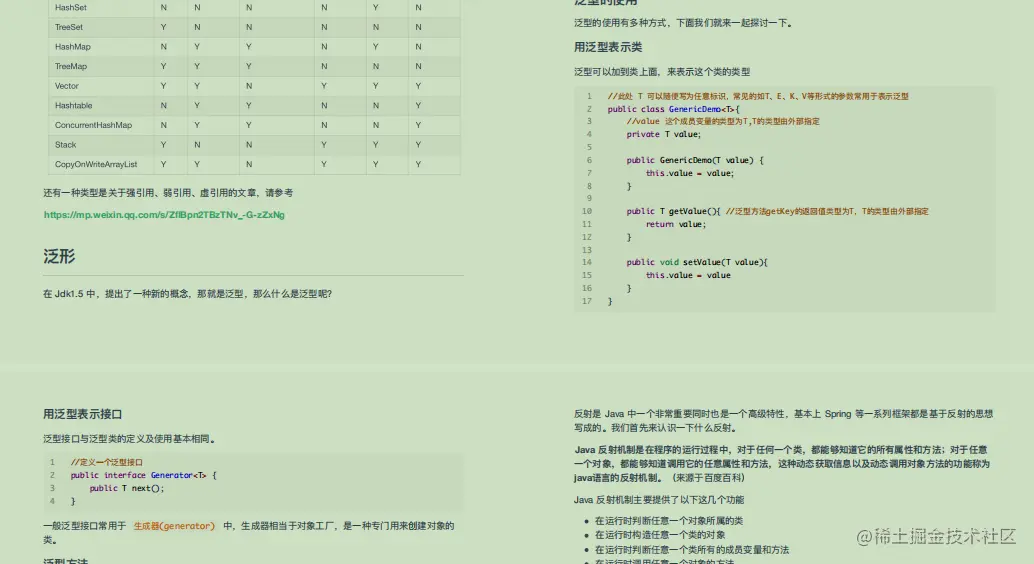Click code line public interface Generator<T> {
The width and height of the screenshot is (1034, 564).
pos(143,475)
